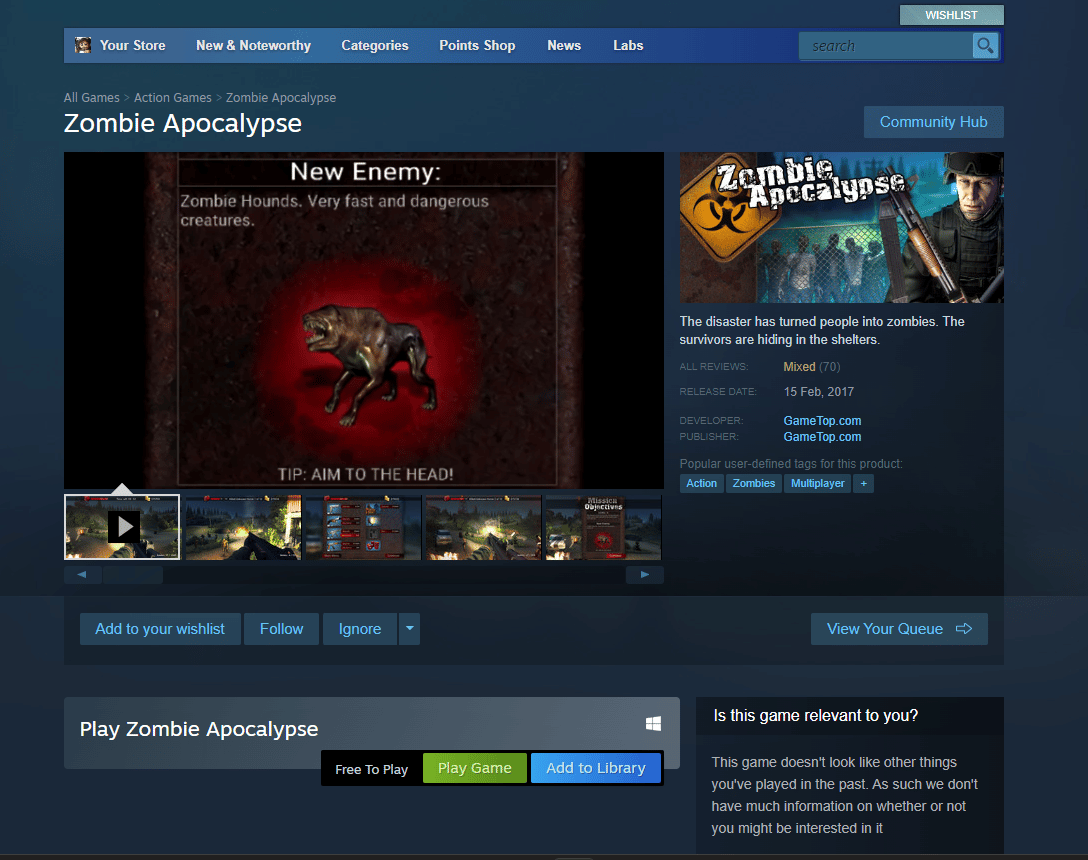The image size is (1088, 860).
Task: Open the Community Hub
Action: click(933, 122)
